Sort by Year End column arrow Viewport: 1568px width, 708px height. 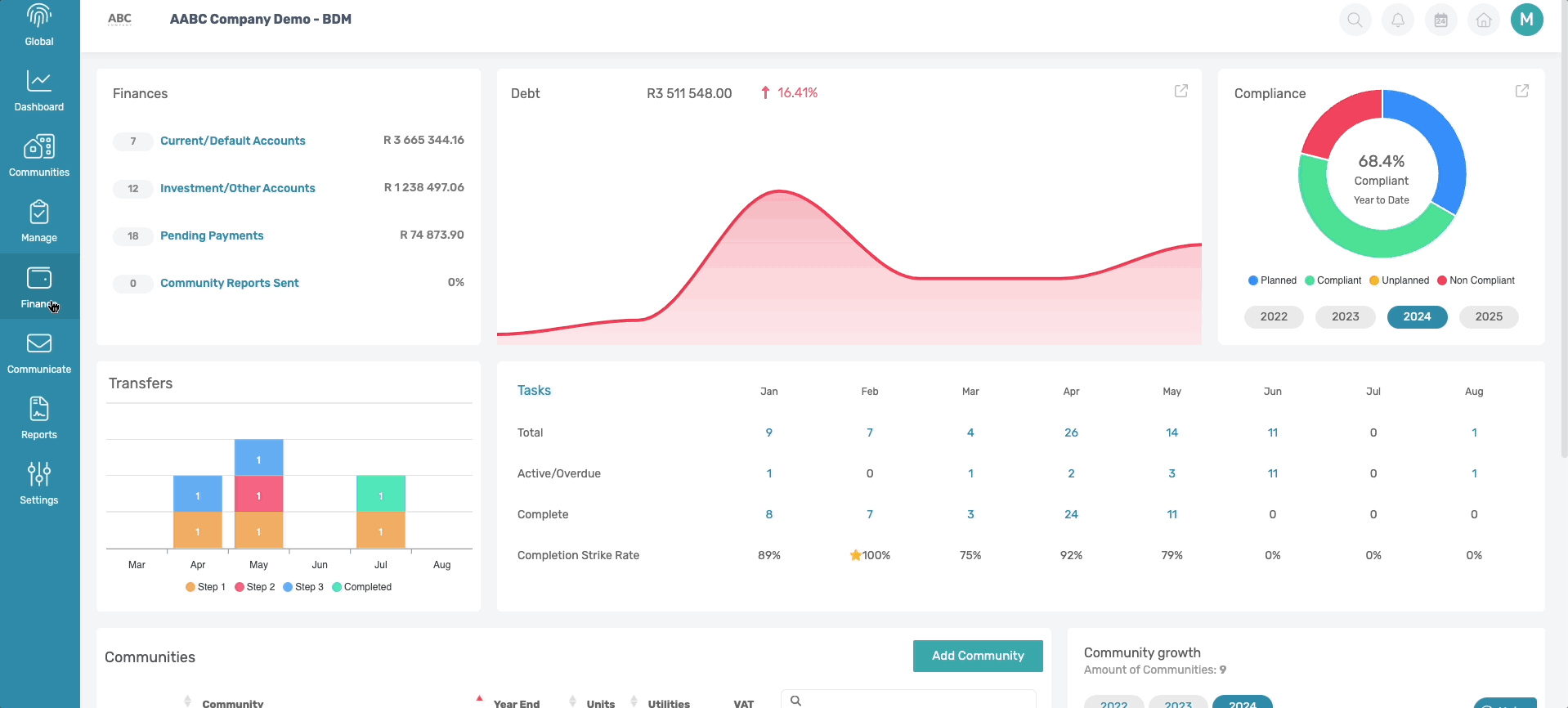[479, 699]
